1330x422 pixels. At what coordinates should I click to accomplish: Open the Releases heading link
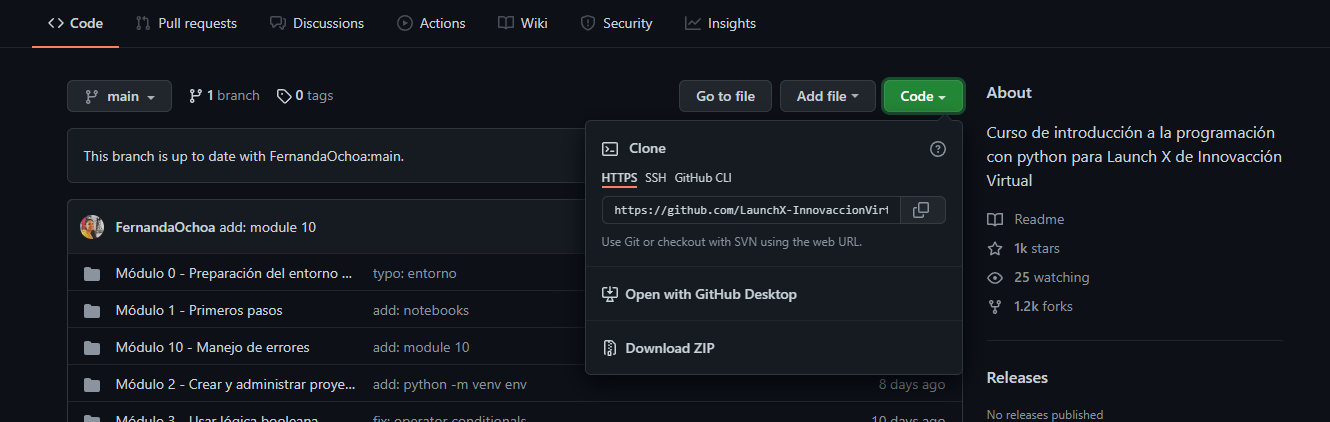tap(1018, 378)
